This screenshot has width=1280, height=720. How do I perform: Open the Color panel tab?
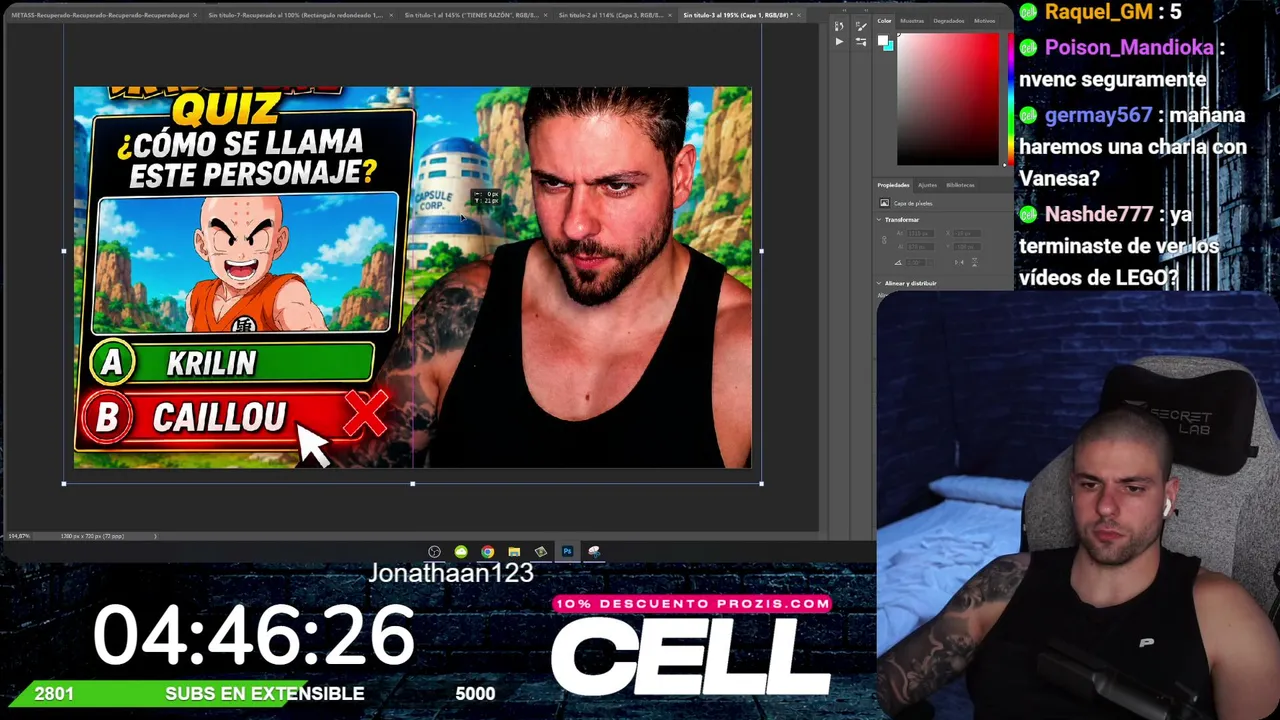pyautogui.click(x=885, y=20)
